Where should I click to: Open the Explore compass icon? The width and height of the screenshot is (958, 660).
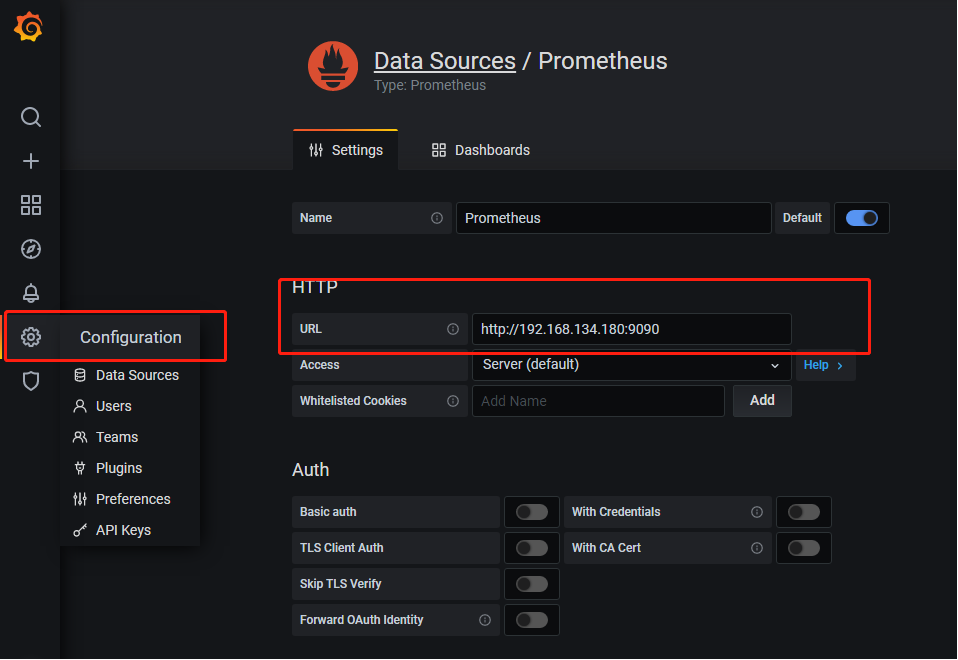[31, 249]
